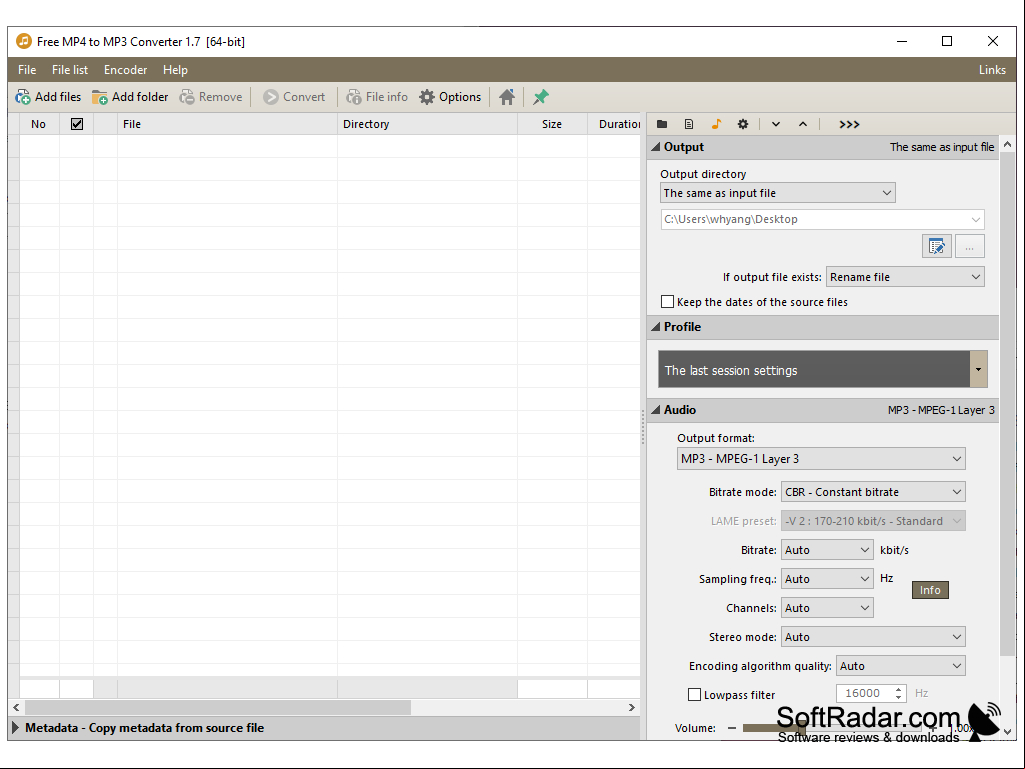The width and height of the screenshot is (1025, 769).
Task: Collapse the Audio section
Action: coord(656,410)
